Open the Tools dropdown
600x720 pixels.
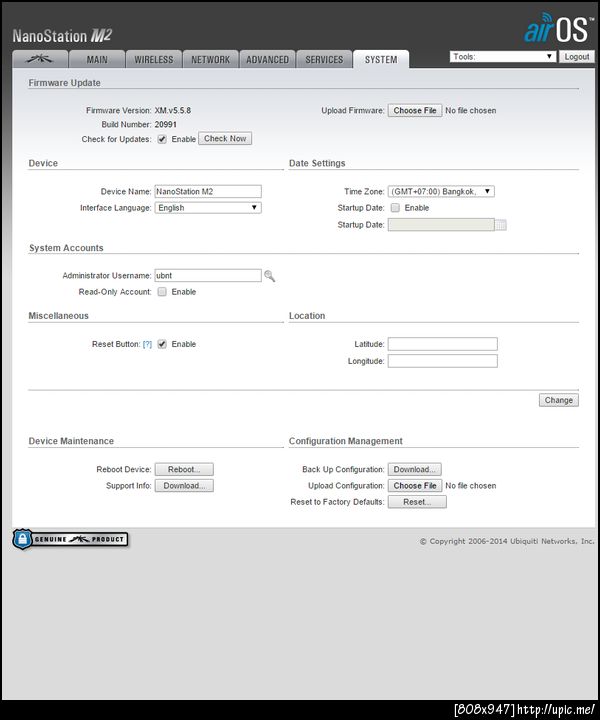[x=503, y=56]
